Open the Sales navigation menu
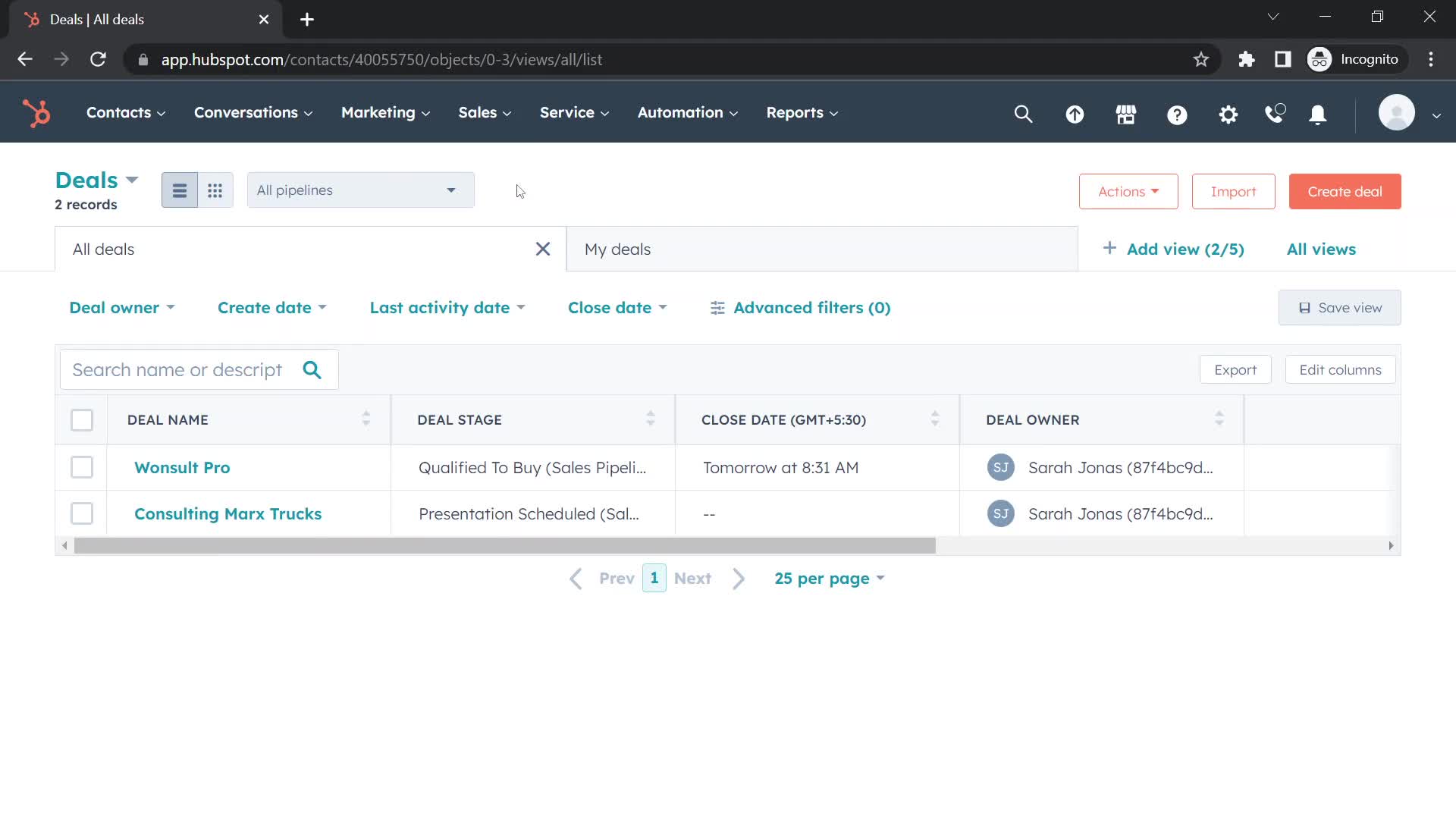The height and width of the screenshot is (819, 1456). coord(485,112)
